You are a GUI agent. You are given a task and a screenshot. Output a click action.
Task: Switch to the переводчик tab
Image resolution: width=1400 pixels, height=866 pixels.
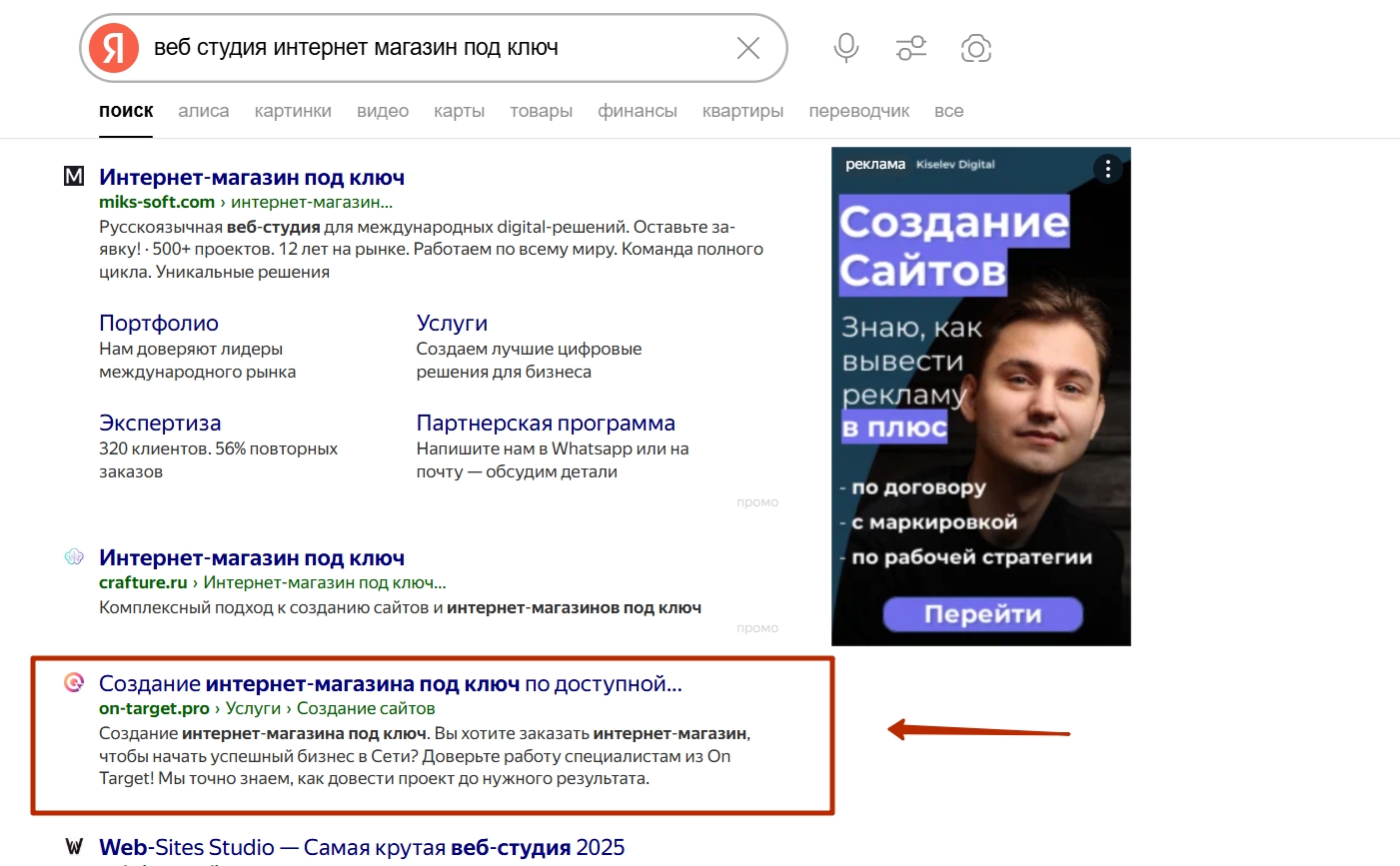tap(859, 111)
